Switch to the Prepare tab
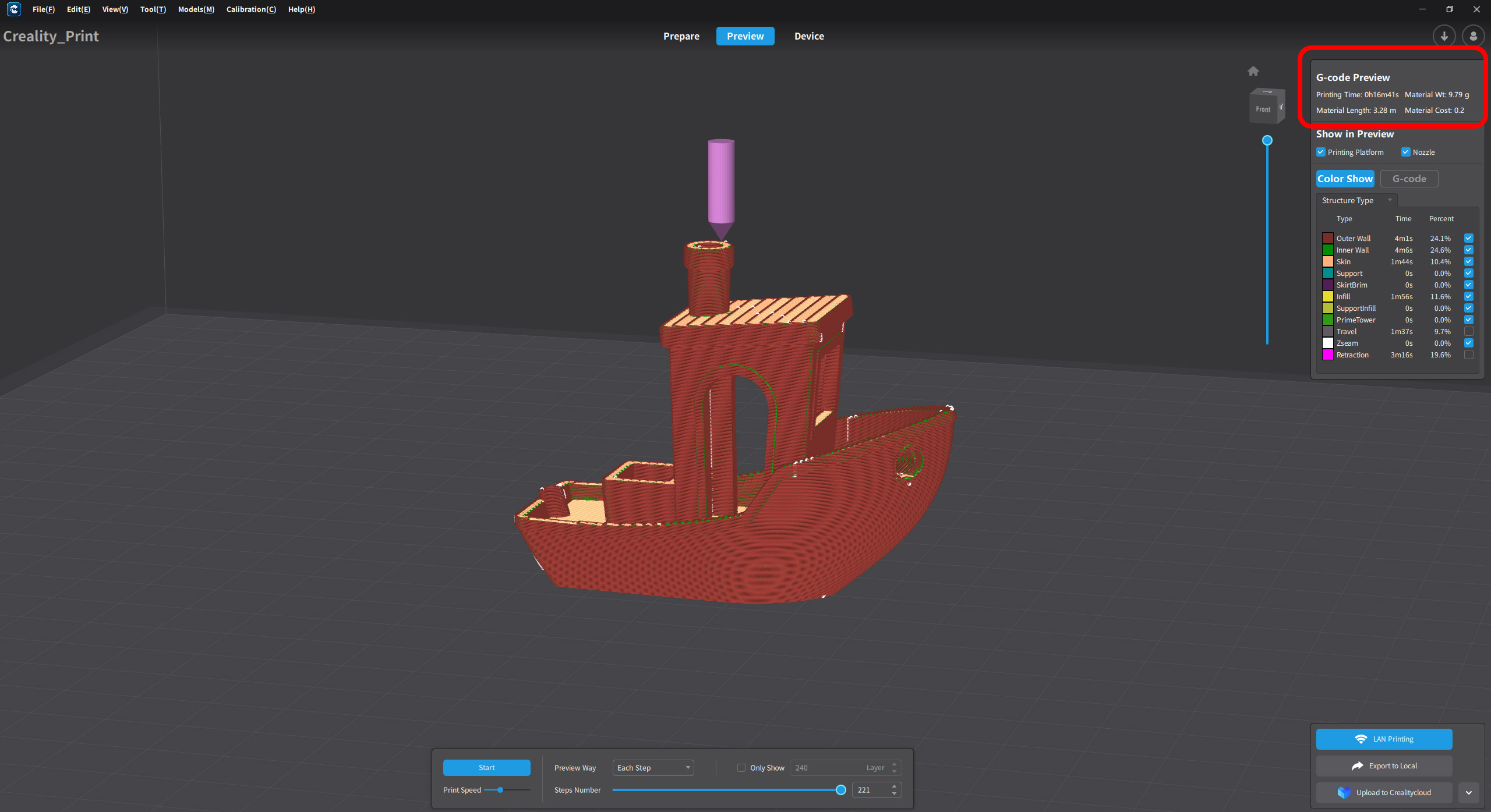The width and height of the screenshot is (1491, 812). [681, 36]
